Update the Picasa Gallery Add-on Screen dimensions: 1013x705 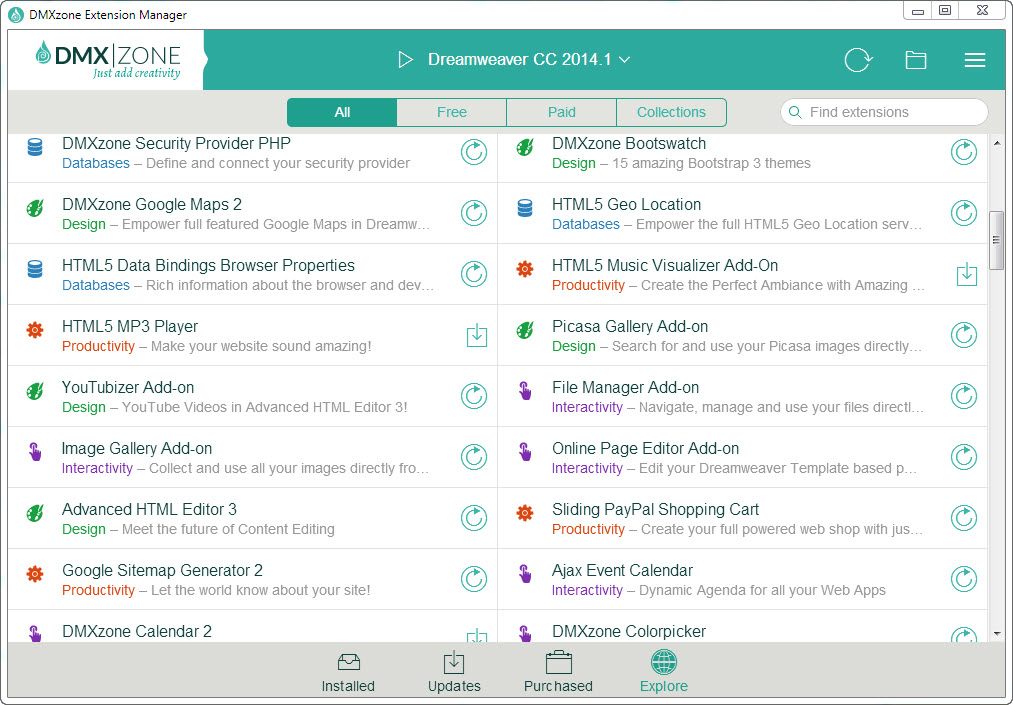[964, 335]
